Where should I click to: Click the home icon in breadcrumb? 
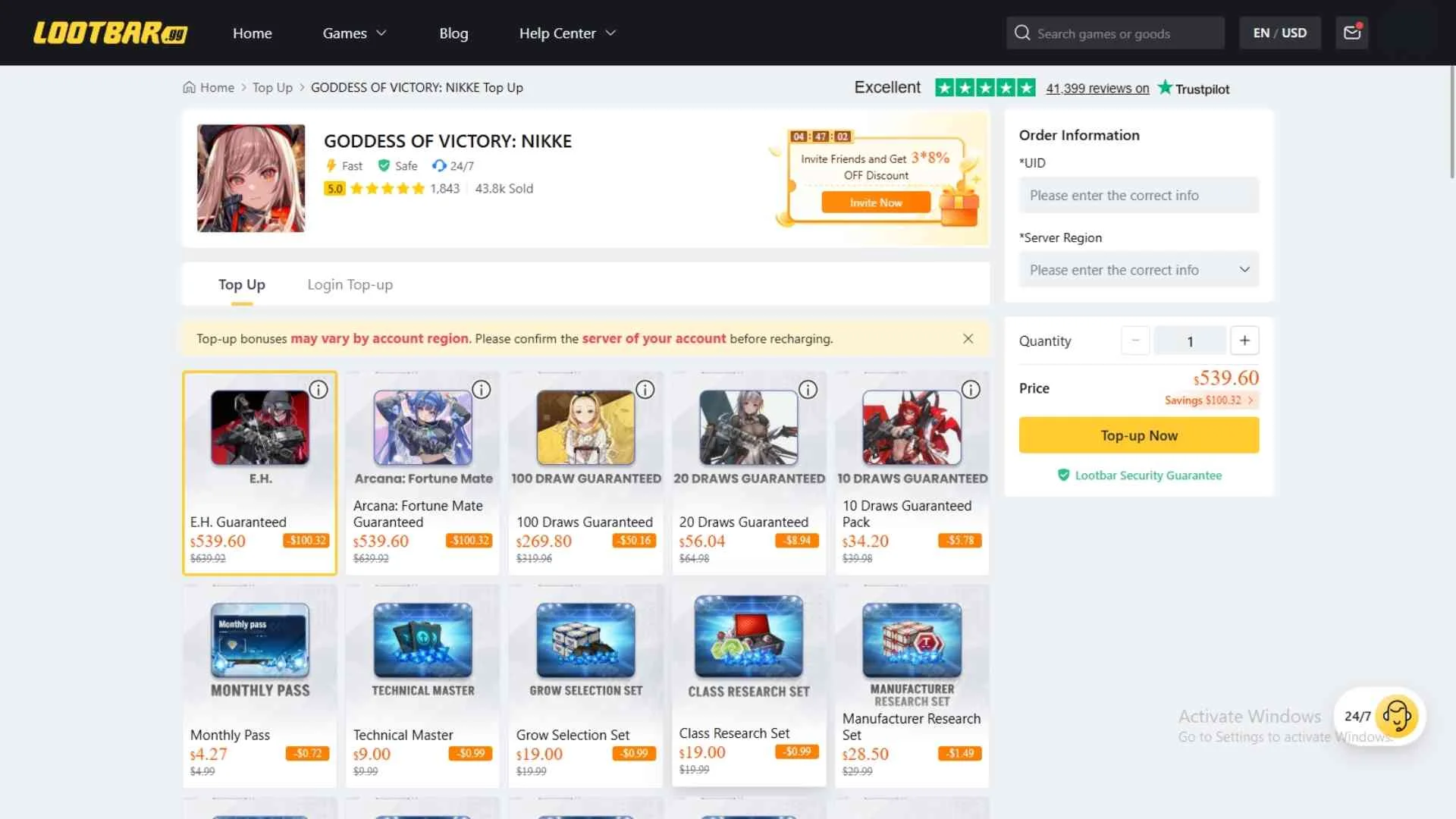pyautogui.click(x=190, y=87)
